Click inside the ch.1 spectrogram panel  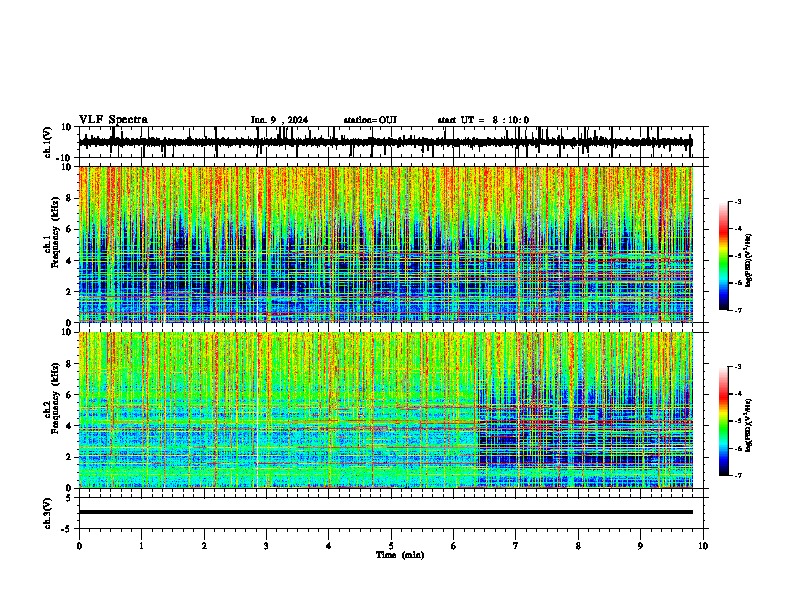[x=386, y=244]
